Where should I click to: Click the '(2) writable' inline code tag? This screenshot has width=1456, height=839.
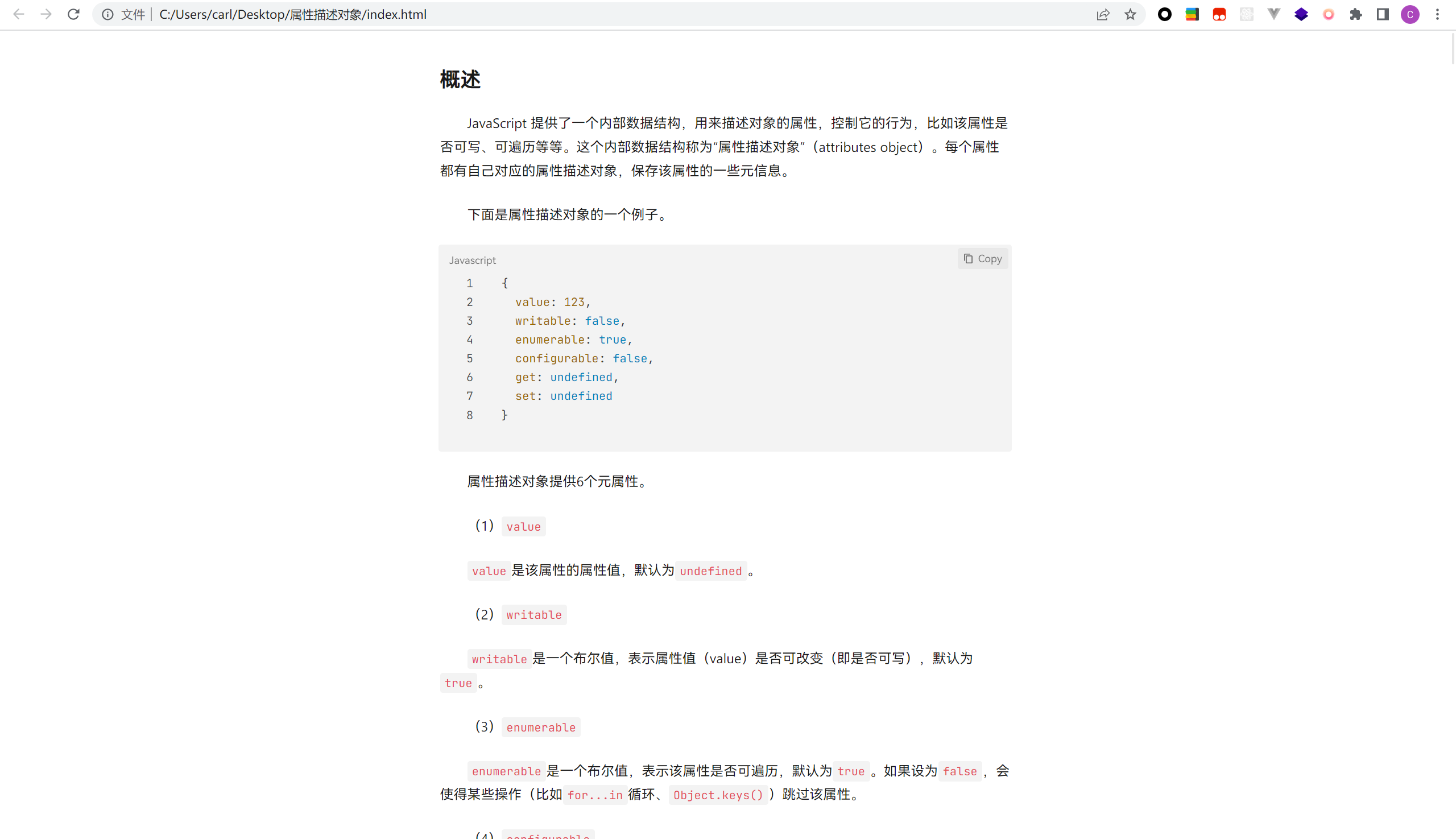(533, 615)
